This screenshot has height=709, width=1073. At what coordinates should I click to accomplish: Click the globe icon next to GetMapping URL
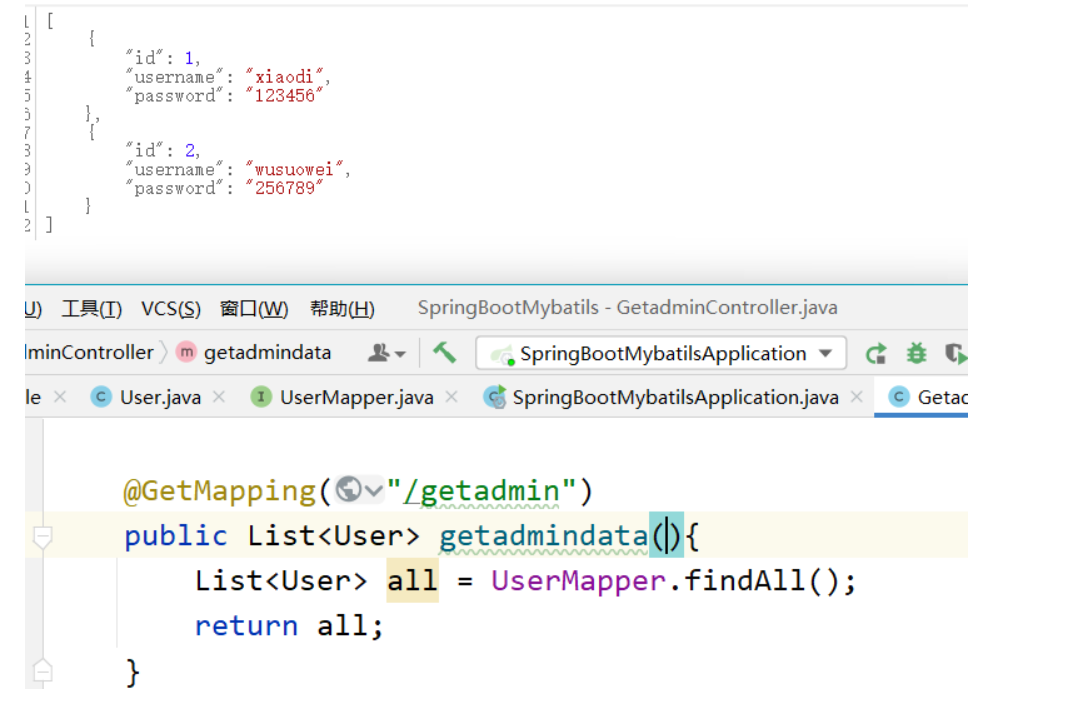pos(348,490)
